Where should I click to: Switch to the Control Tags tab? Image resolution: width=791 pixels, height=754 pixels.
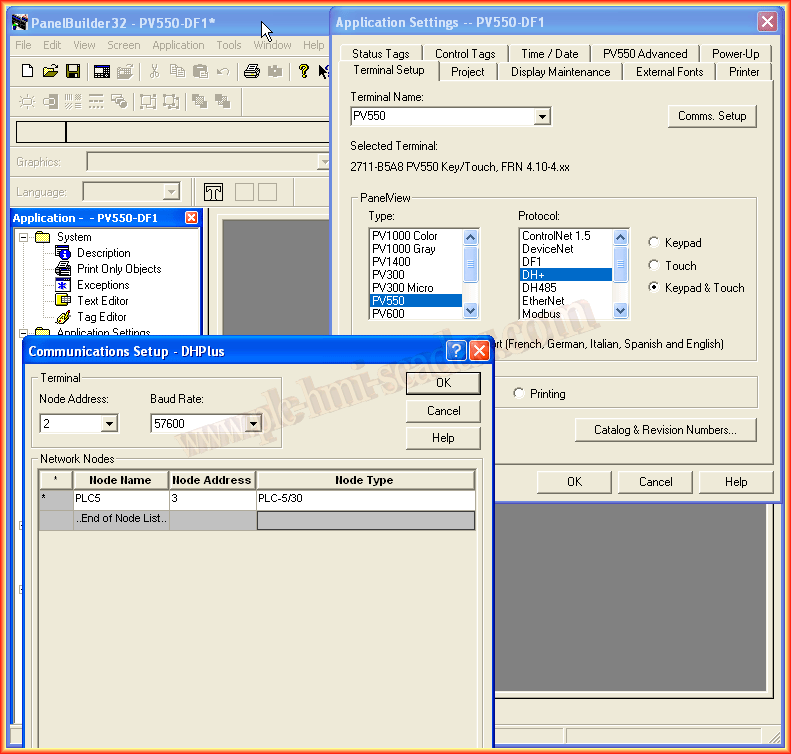pyautogui.click(x=464, y=54)
